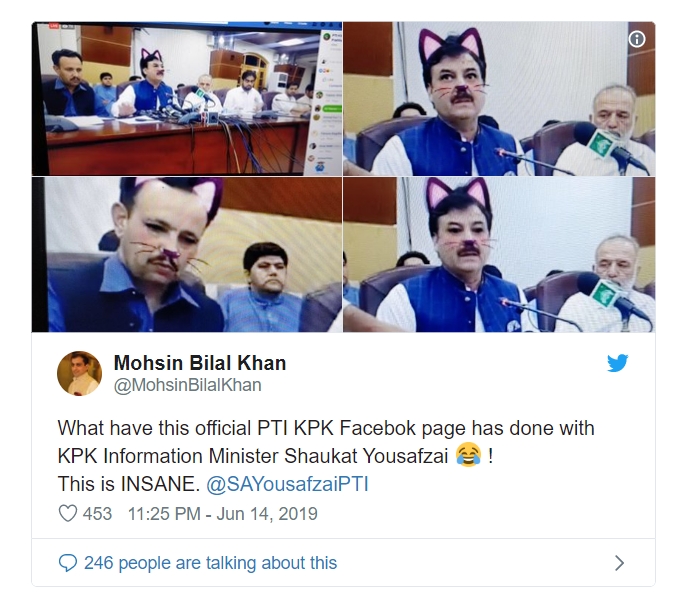Click the Twitter bird logo
The width and height of the screenshot is (673, 596).
tap(618, 363)
